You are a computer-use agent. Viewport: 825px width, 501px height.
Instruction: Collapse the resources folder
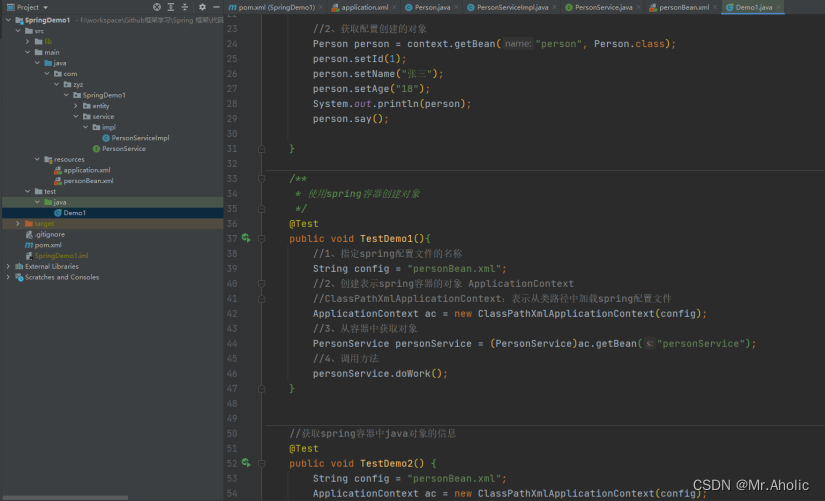[37, 159]
